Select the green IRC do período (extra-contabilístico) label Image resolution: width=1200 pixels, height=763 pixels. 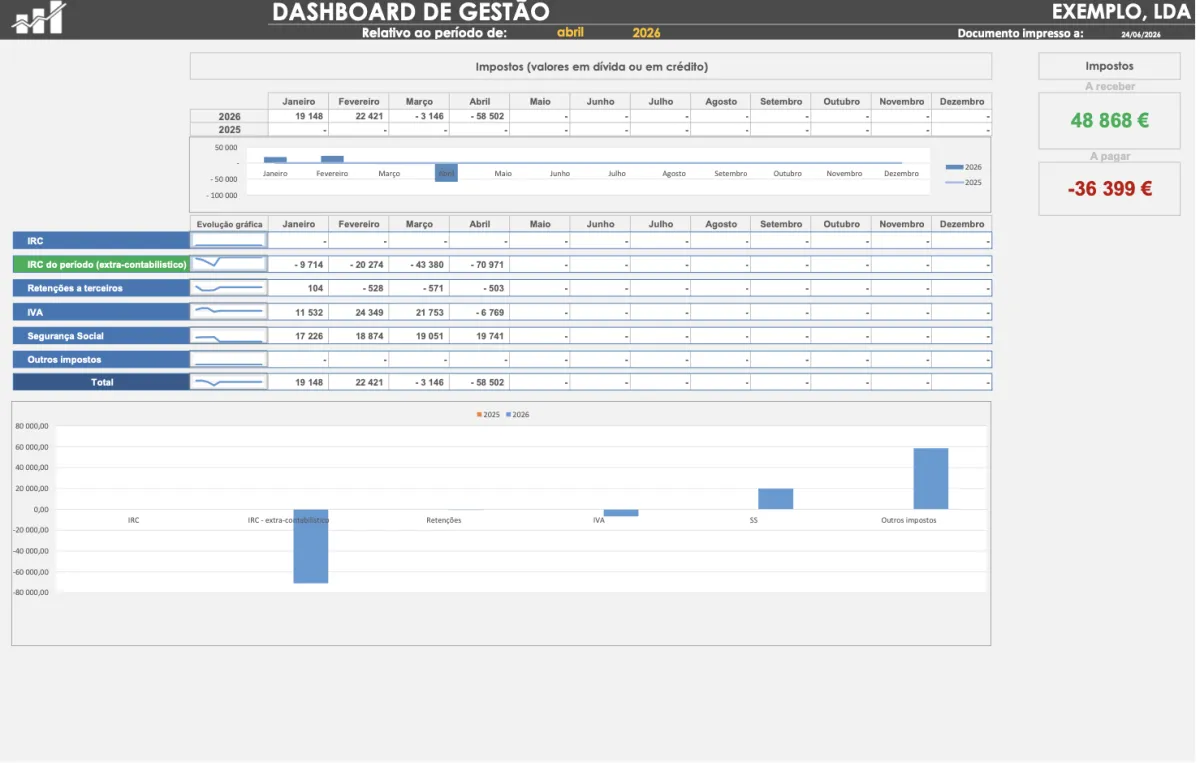coord(101,264)
